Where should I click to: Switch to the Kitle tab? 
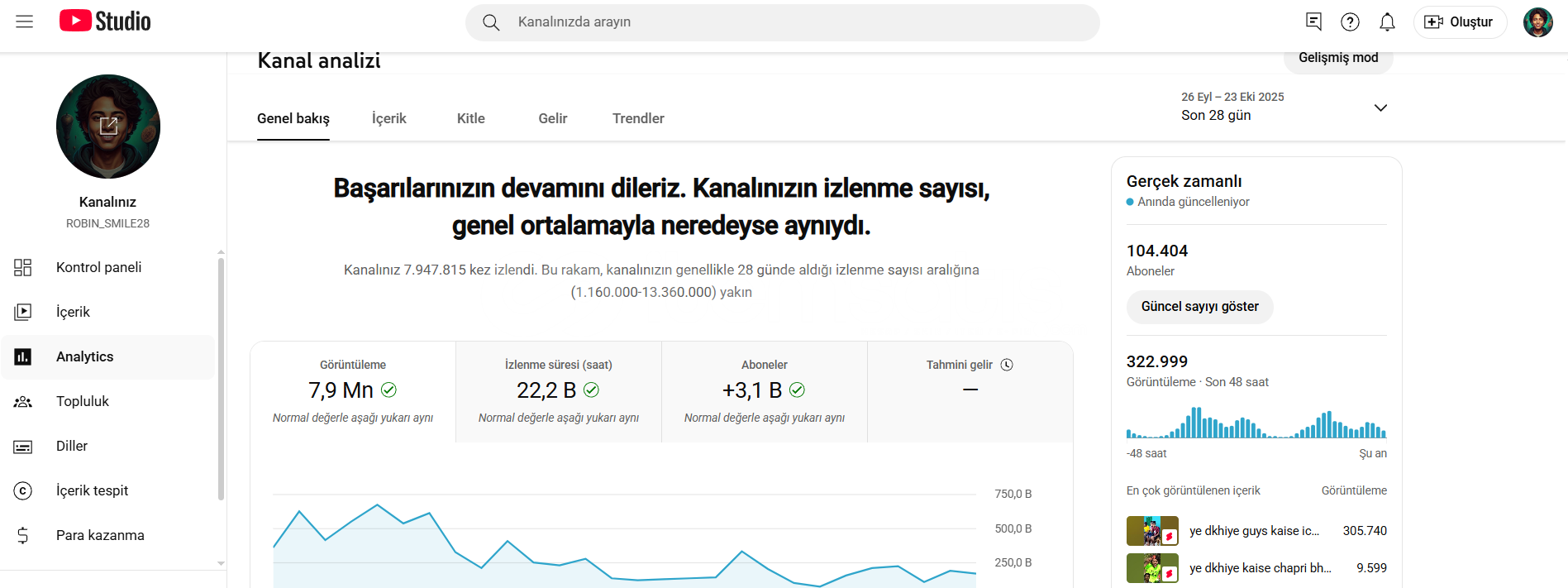coord(470,118)
